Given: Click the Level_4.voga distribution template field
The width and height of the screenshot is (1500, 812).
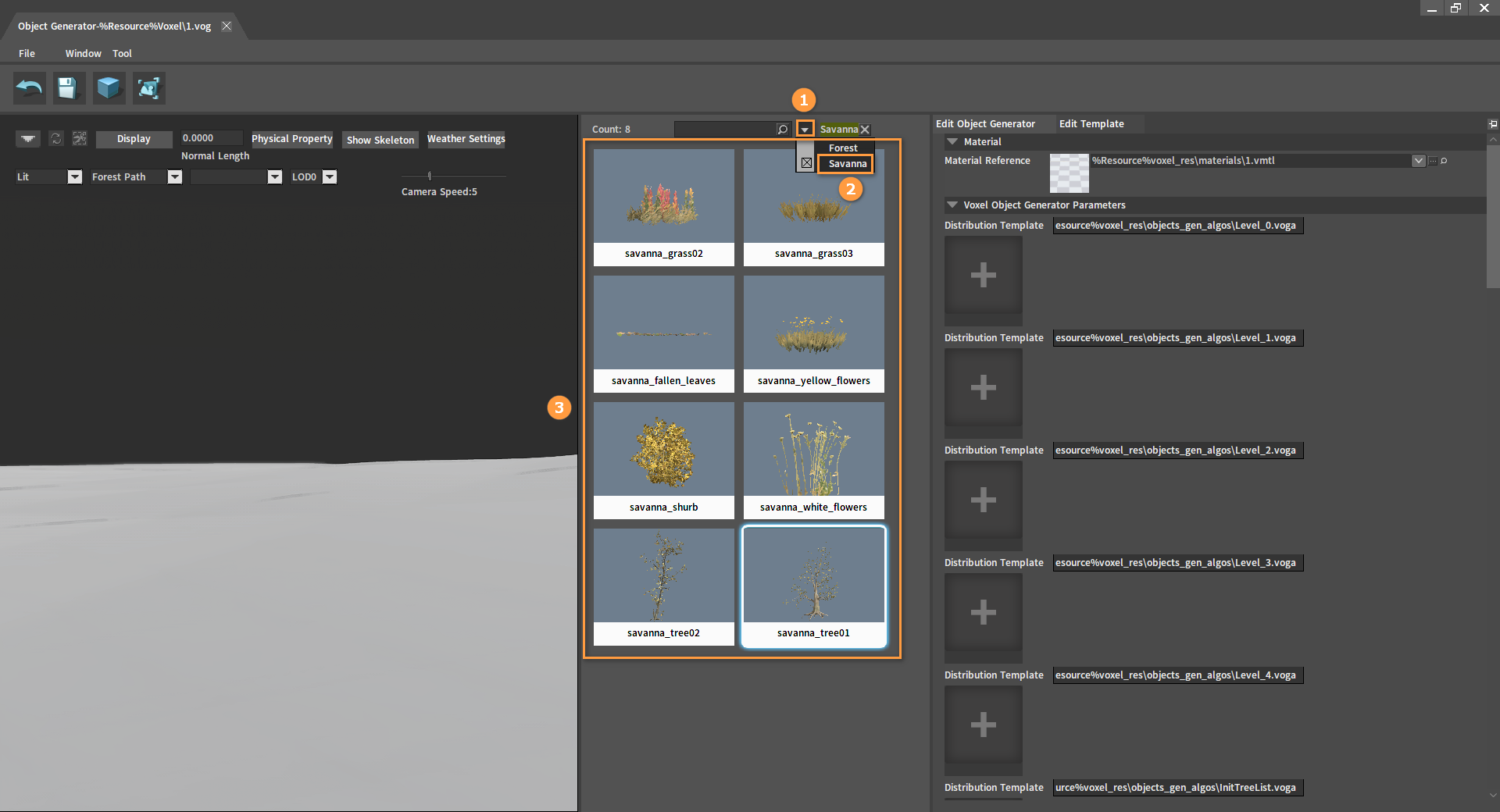Looking at the screenshot, I should (x=1177, y=675).
